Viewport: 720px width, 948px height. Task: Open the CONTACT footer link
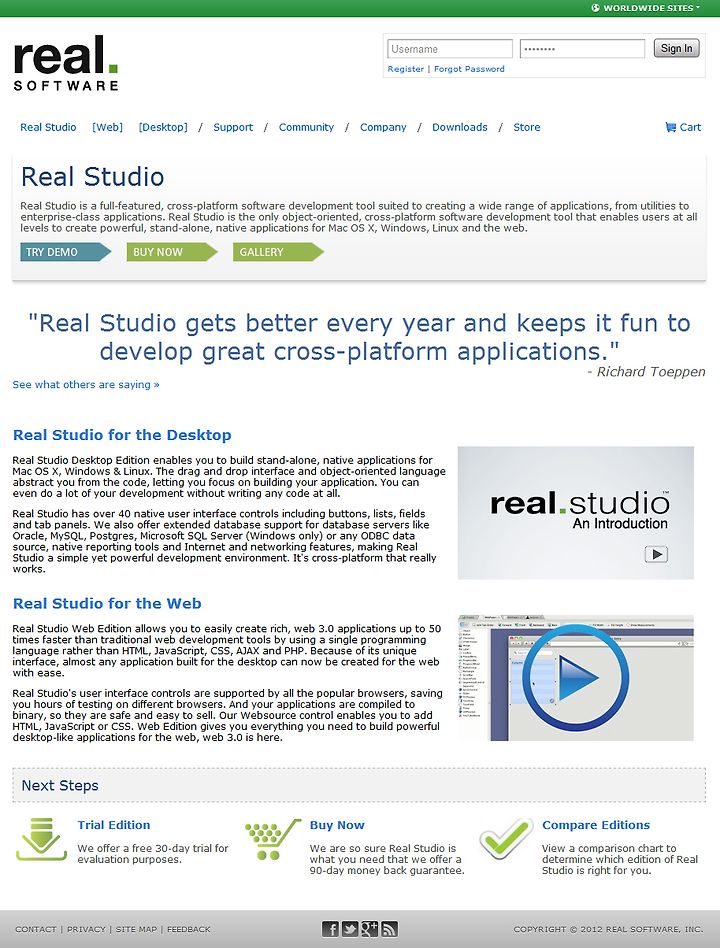click(x=36, y=929)
